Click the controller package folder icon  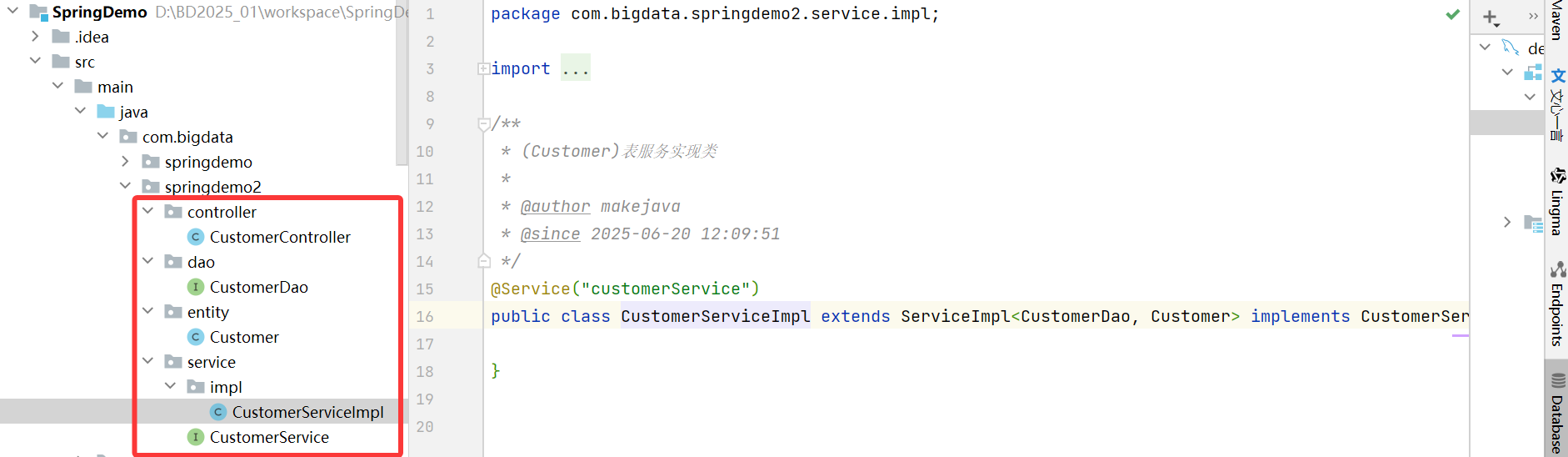(173, 212)
